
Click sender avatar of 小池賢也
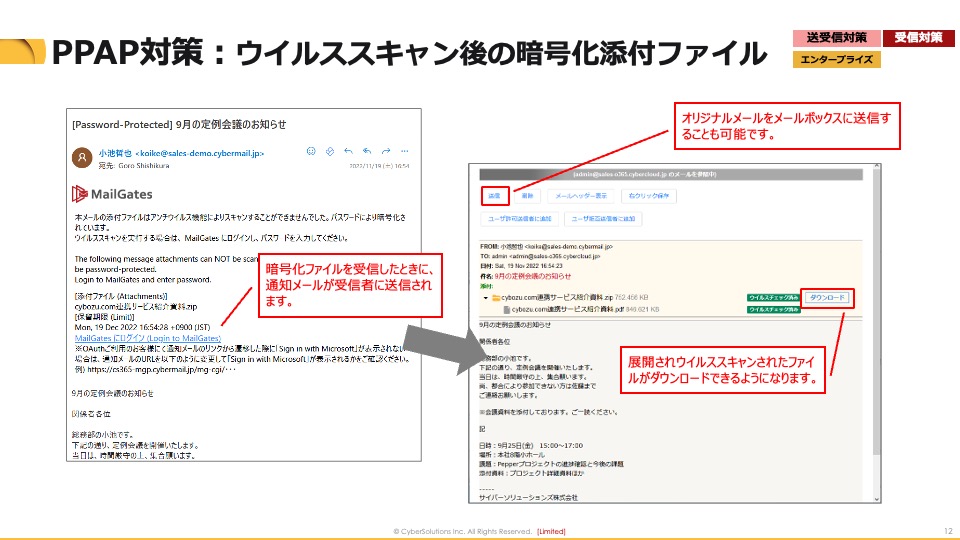coord(82,158)
